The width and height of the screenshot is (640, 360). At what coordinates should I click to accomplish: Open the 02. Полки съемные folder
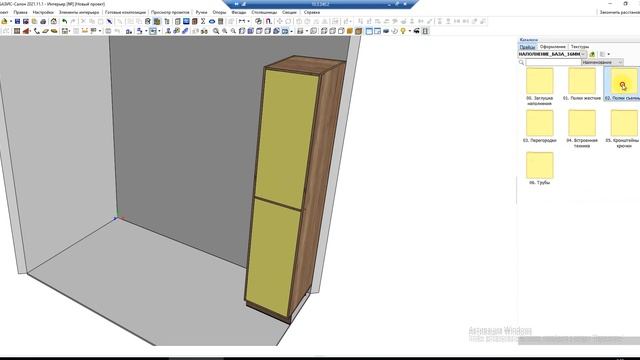[x=623, y=84]
